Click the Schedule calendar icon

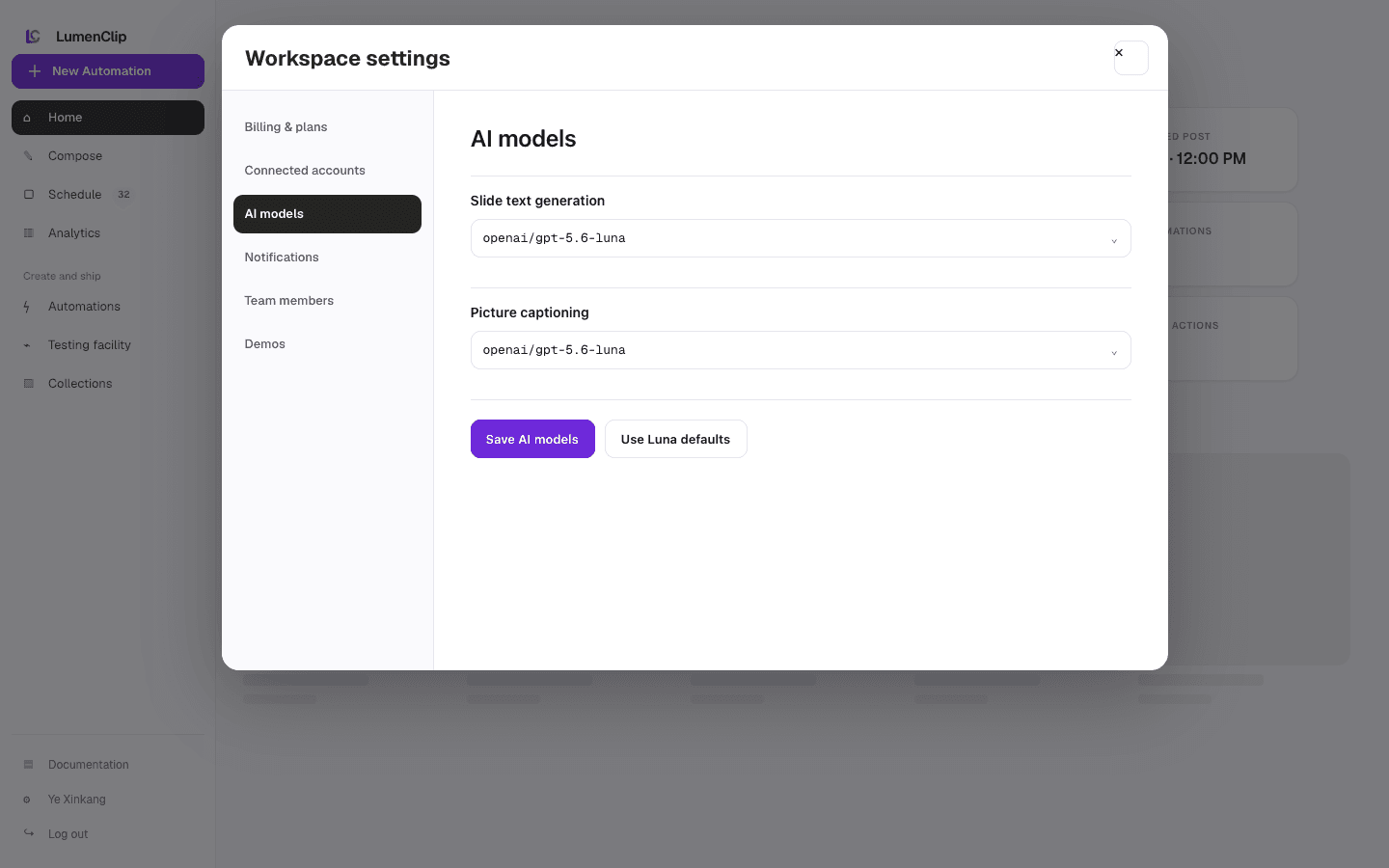pos(28,195)
